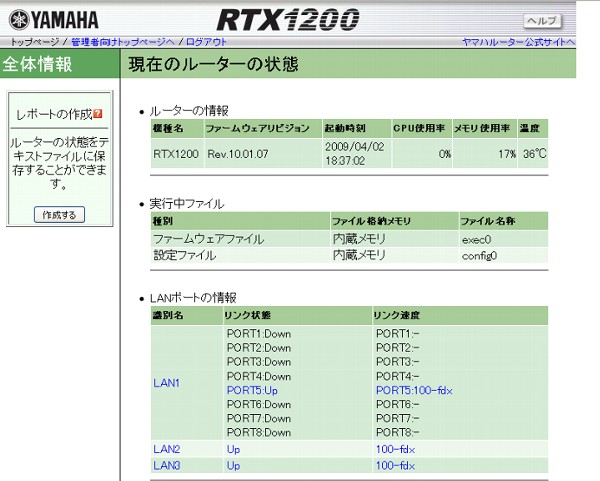The image size is (600, 481).
Task: Click the PORT5:Up link
Action: pyautogui.click(x=252, y=390)
